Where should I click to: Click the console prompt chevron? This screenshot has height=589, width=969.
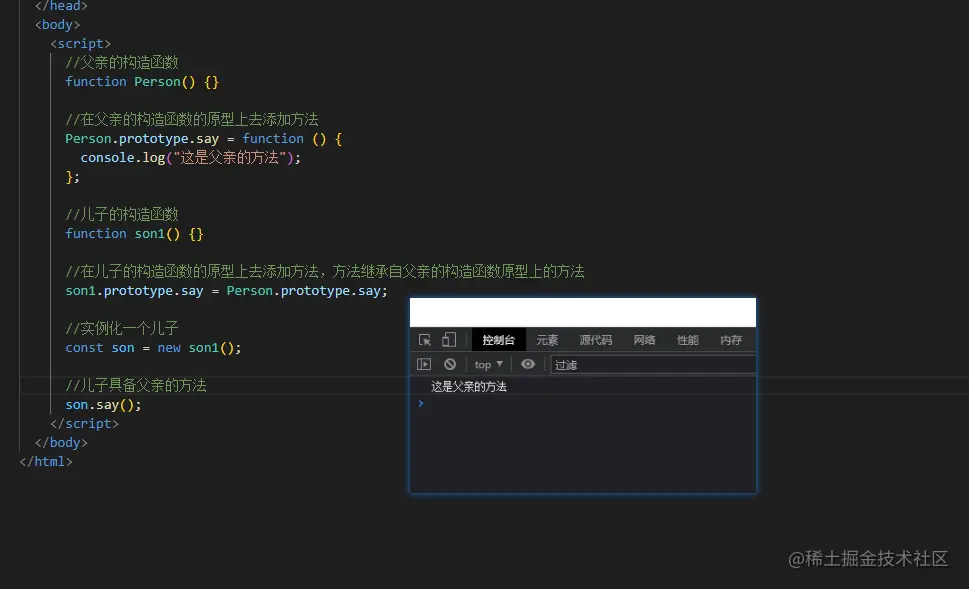(421, 403)
